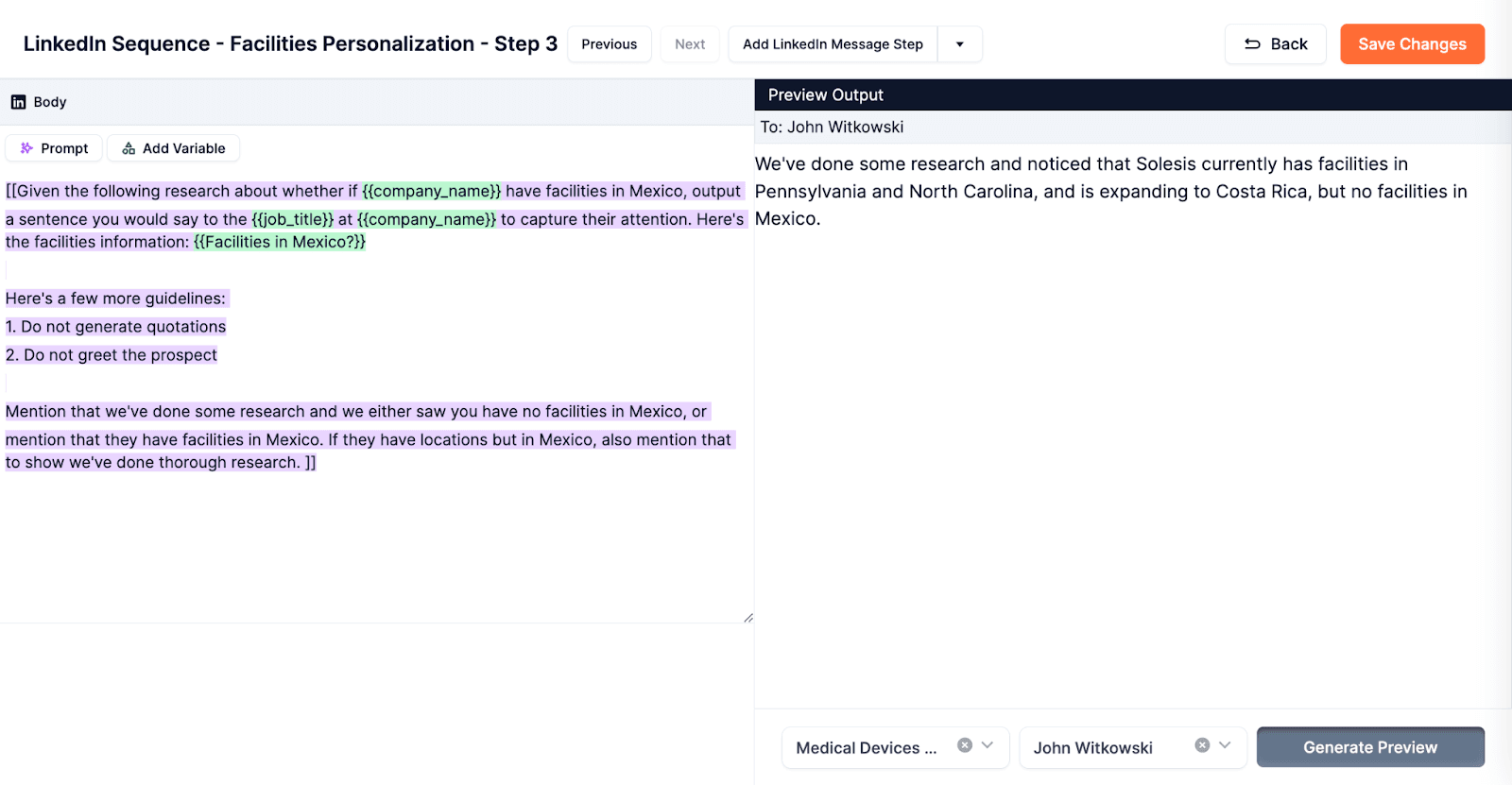The height and width of the screenshot is (785, 1512).
Task: Expand the John Witkowski dropdown
Action: pos(1225,745)
